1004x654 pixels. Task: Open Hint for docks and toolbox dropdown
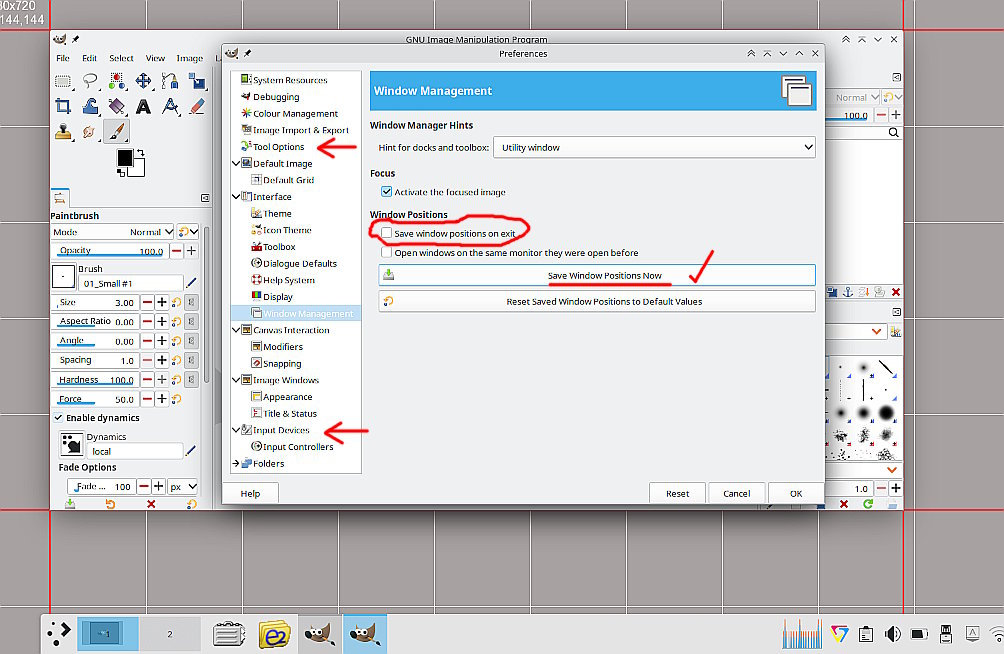[654, 147]
